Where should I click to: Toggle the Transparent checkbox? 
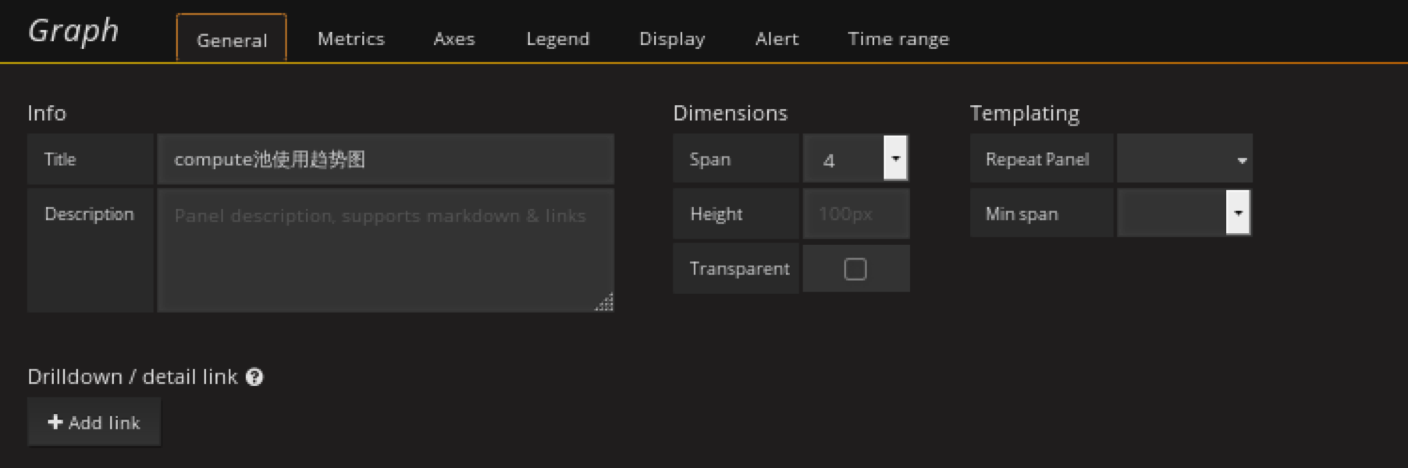click(x=855, y=269)
